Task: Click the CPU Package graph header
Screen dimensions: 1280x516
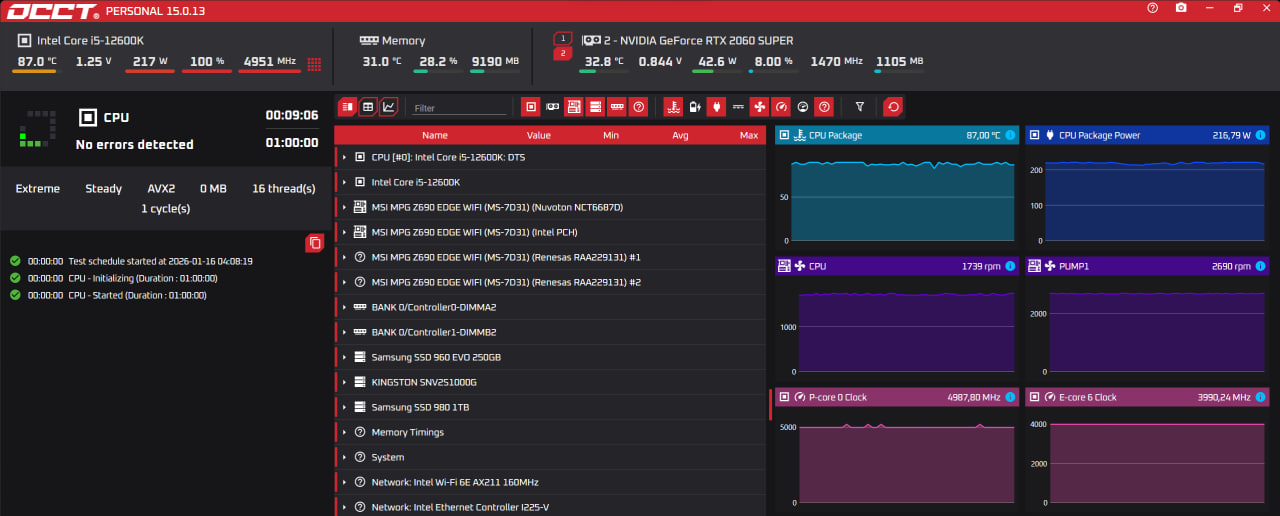Action: [x=897, y=135]
